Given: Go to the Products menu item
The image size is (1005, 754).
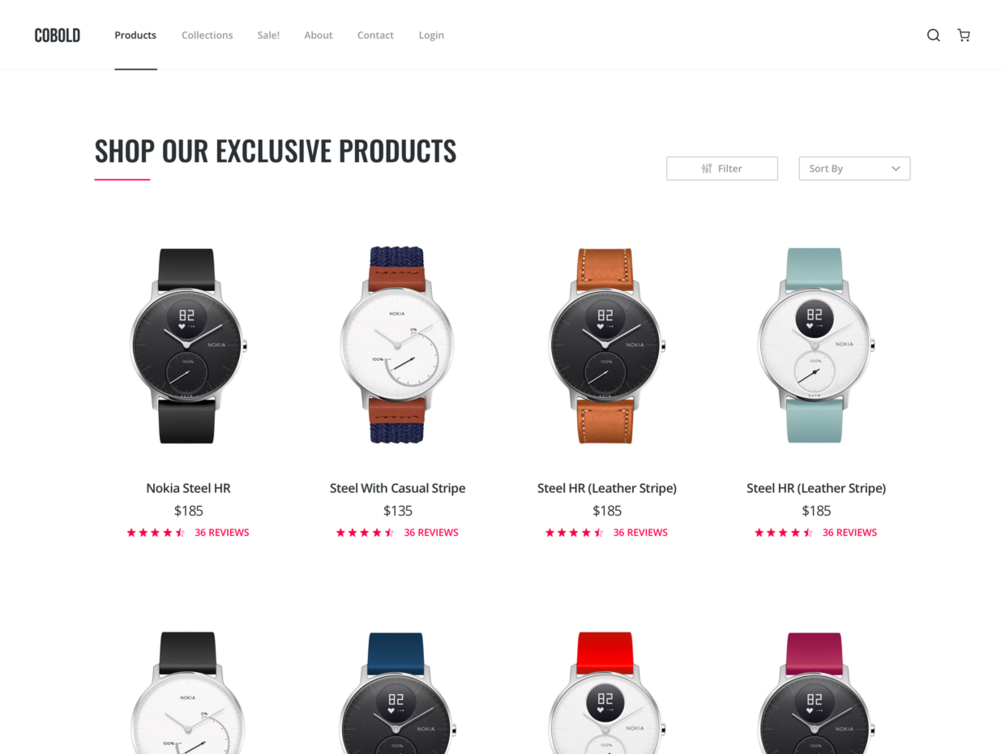Looking at the screenshot, I should [135, 35].
